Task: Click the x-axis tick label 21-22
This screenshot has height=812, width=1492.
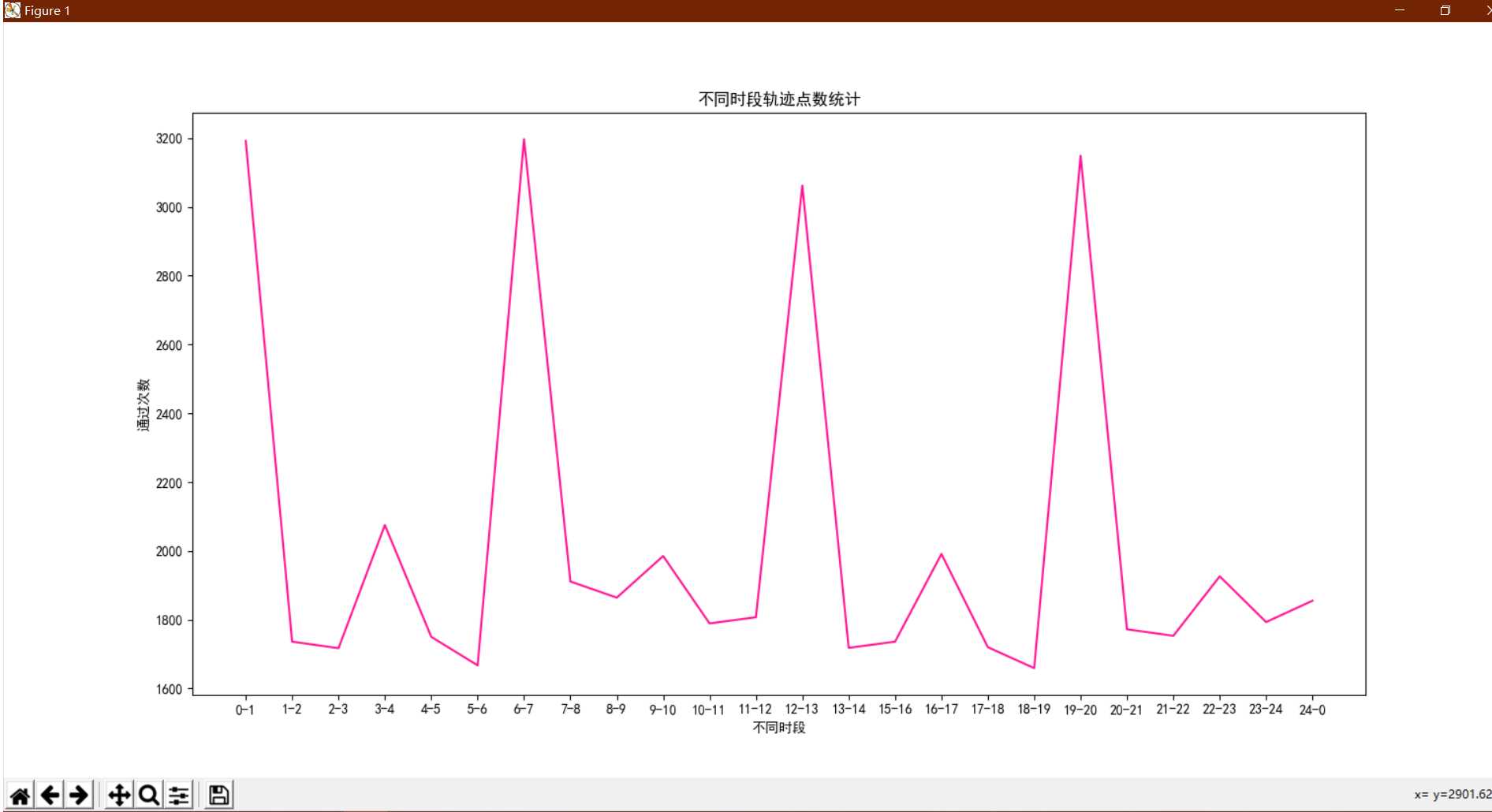Action: (x=1173, y=709)
